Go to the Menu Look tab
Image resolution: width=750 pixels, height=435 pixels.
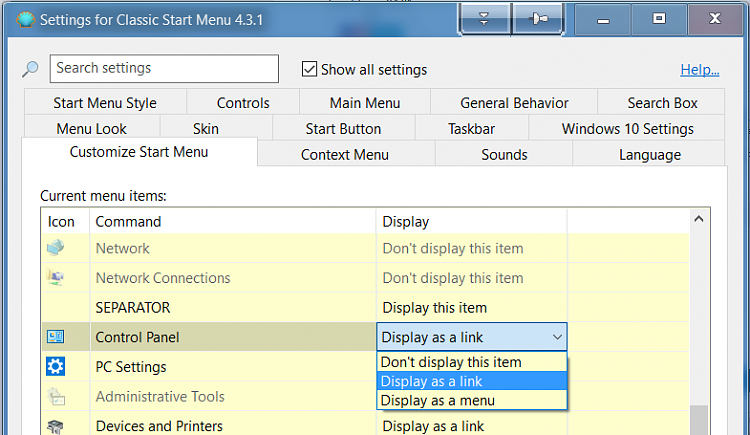91,128
